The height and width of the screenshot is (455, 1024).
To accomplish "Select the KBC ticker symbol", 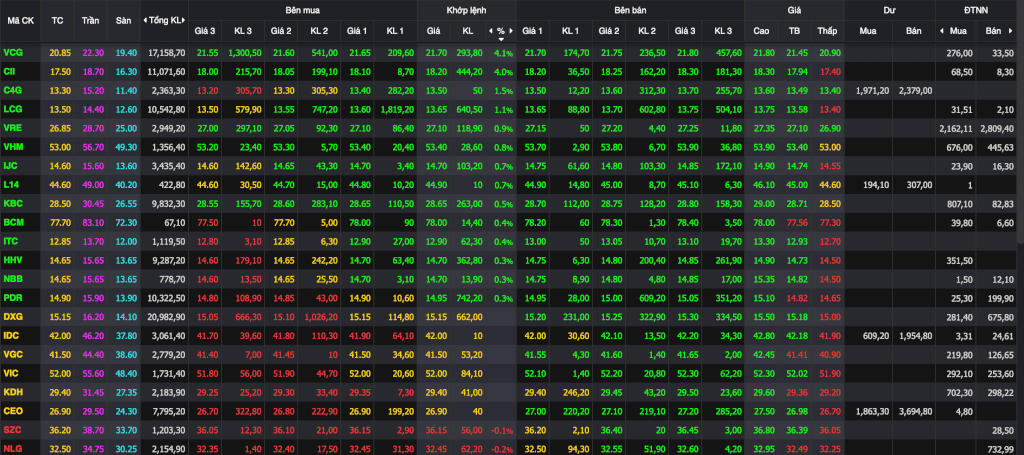I will [12, 203].
